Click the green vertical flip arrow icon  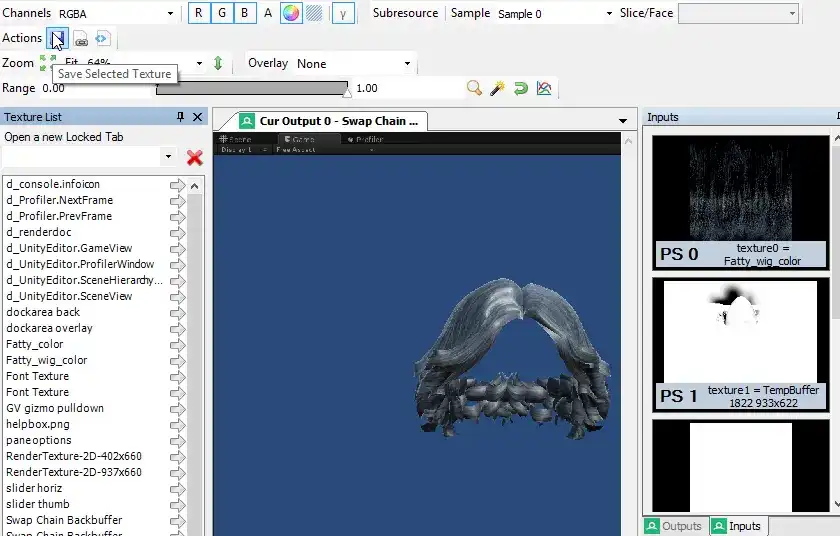pos(218,63)
